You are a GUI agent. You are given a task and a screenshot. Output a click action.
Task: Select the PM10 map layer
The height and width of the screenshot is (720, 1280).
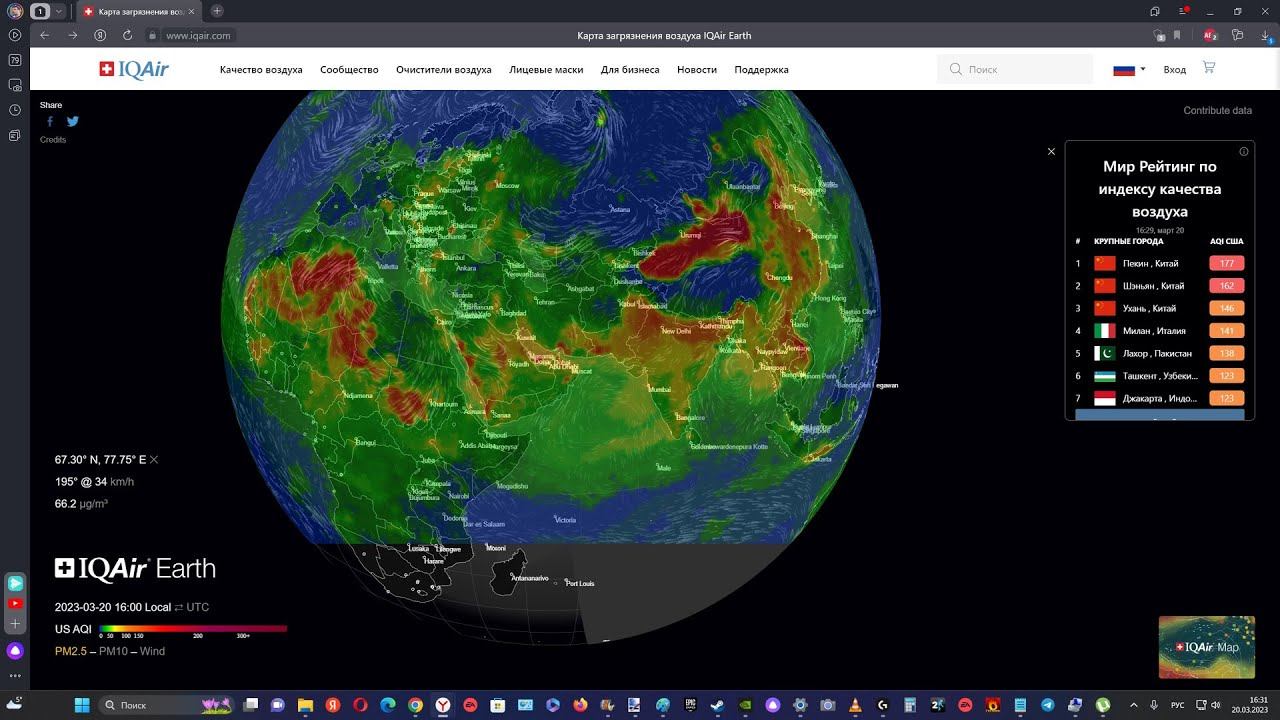click(x=112, y=651)
